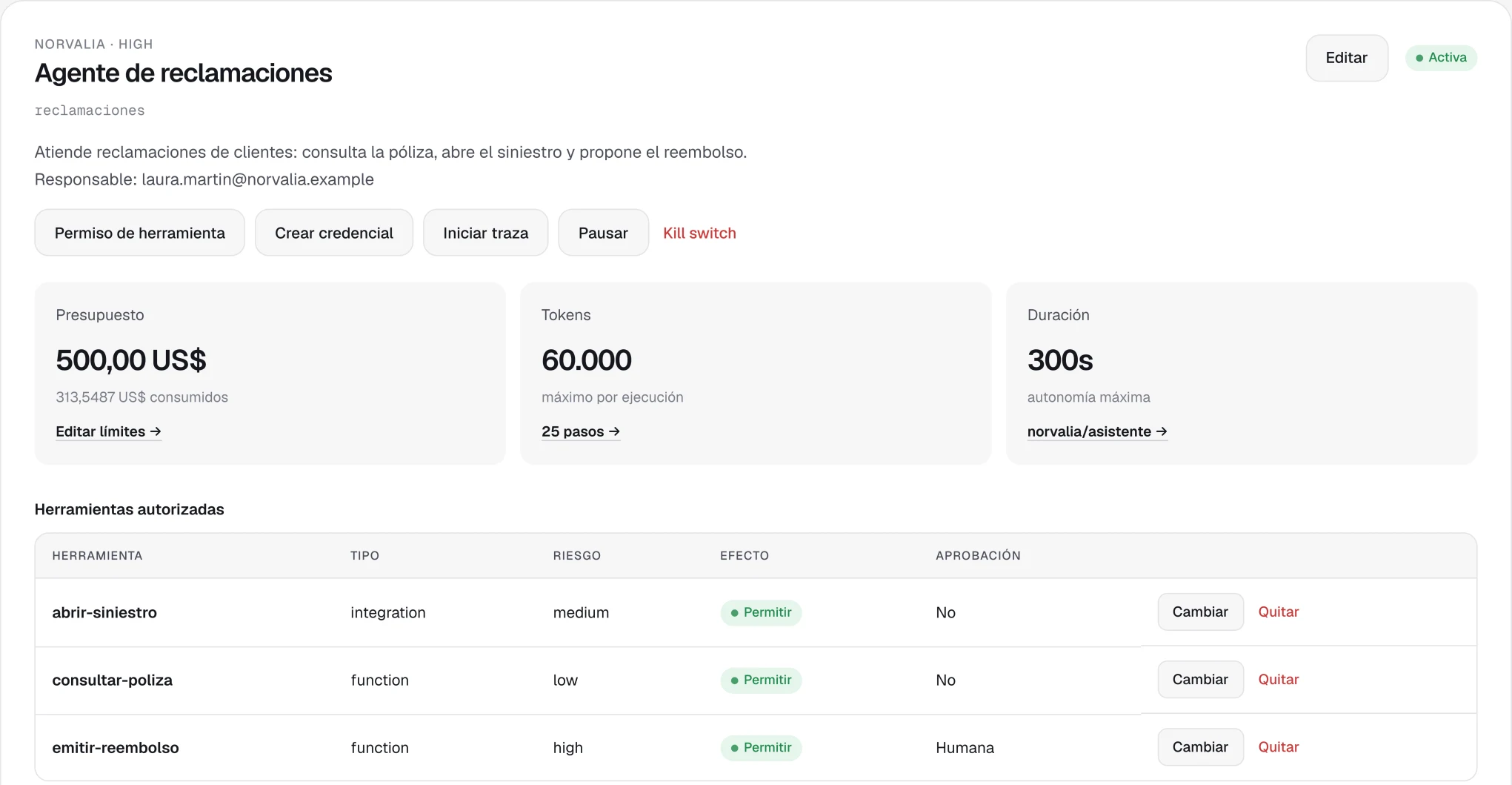Click the HERRAMIENTA column header
The image size is (1512, 785).
[97, 555]
